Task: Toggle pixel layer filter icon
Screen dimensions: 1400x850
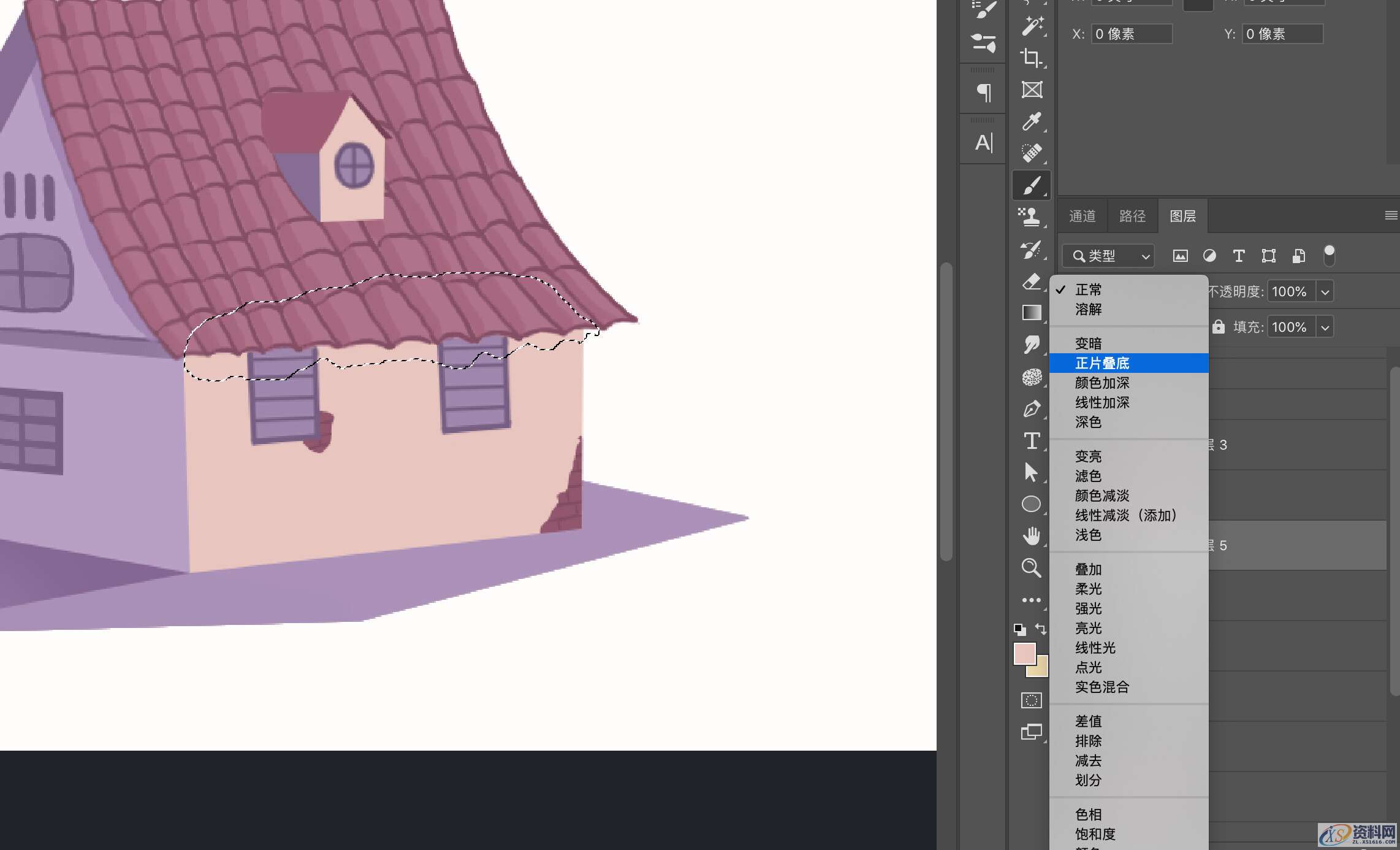Action: tap(1180, 256)
